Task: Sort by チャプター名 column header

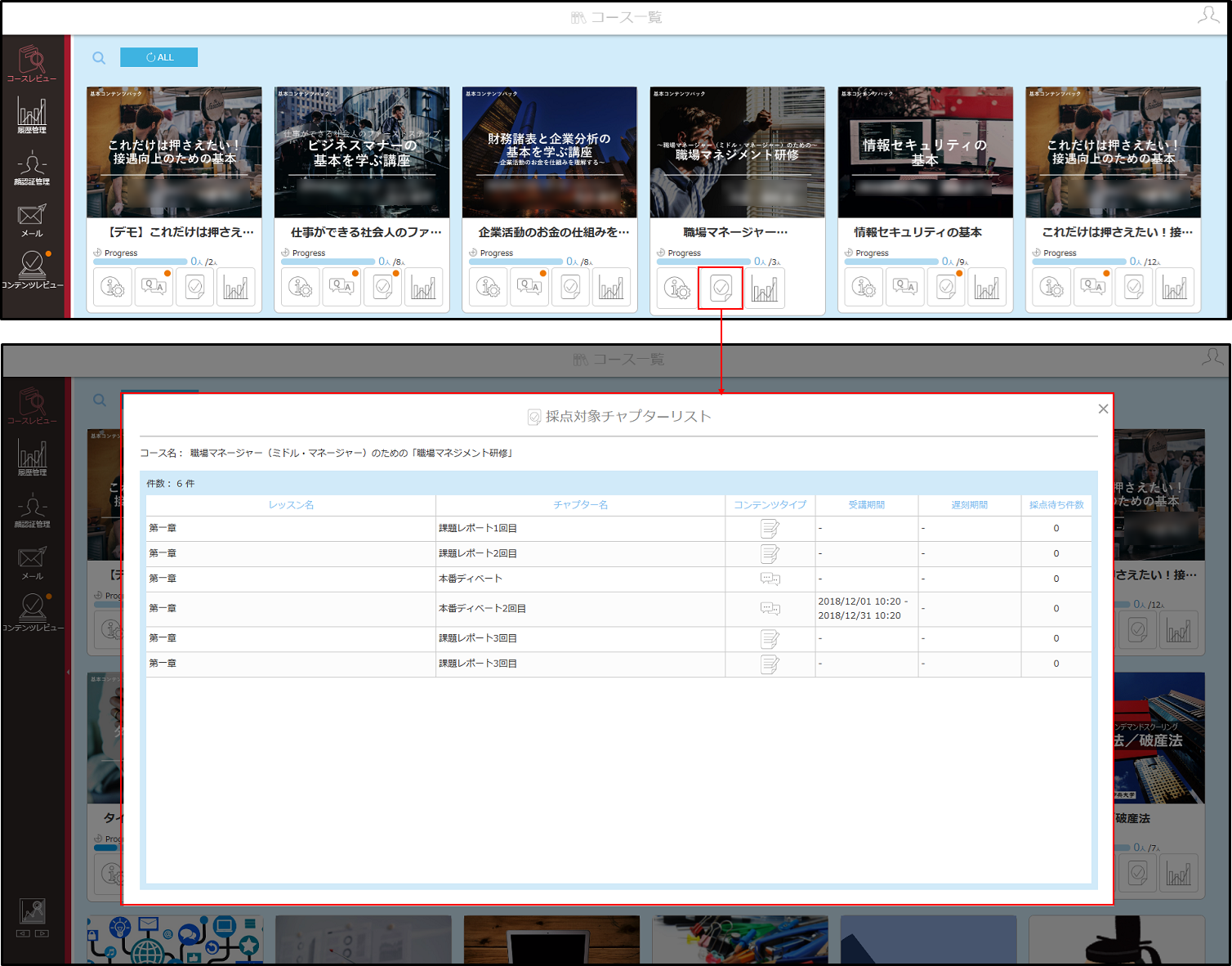Action: (581, 505)
